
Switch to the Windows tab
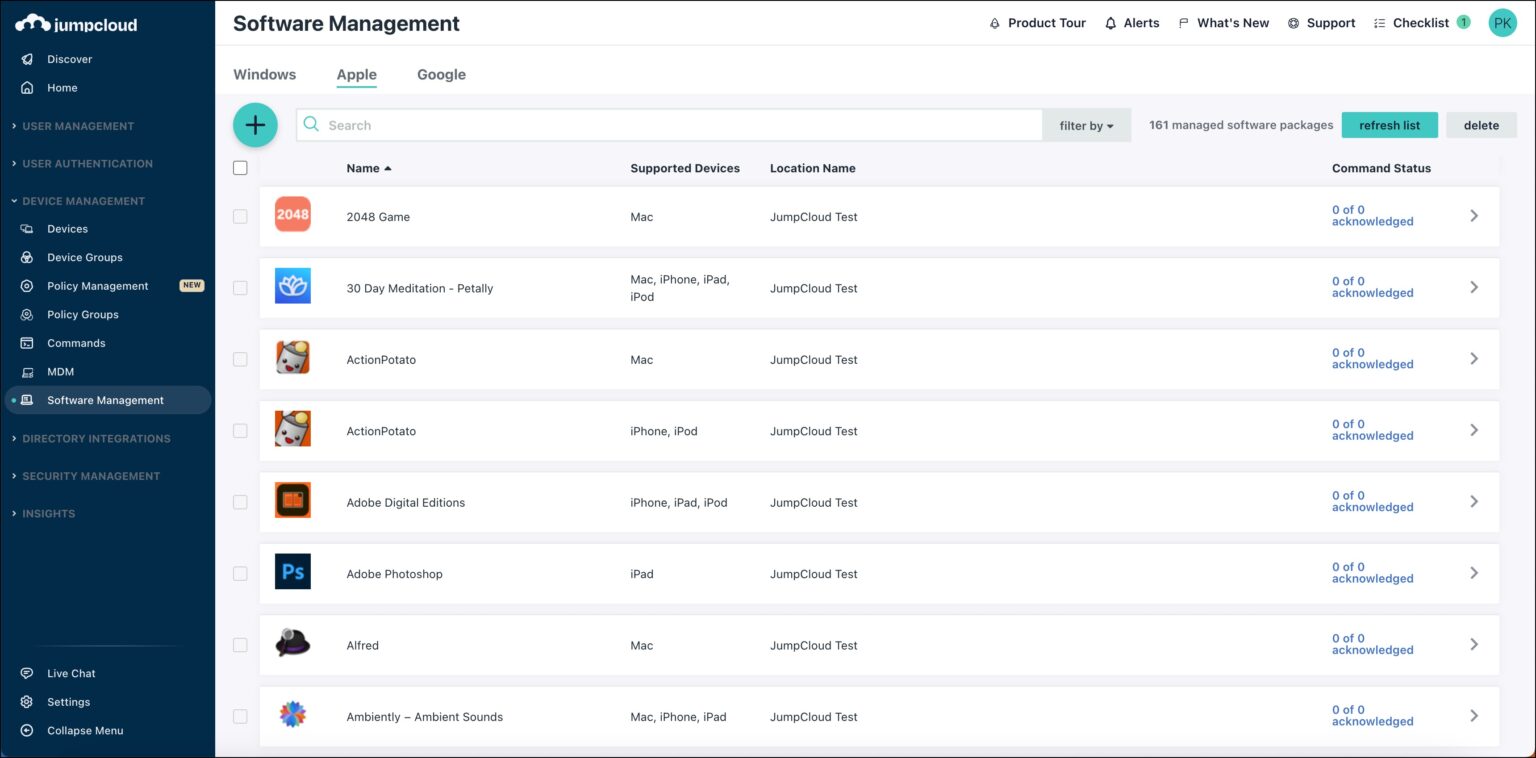coord(264,74)
